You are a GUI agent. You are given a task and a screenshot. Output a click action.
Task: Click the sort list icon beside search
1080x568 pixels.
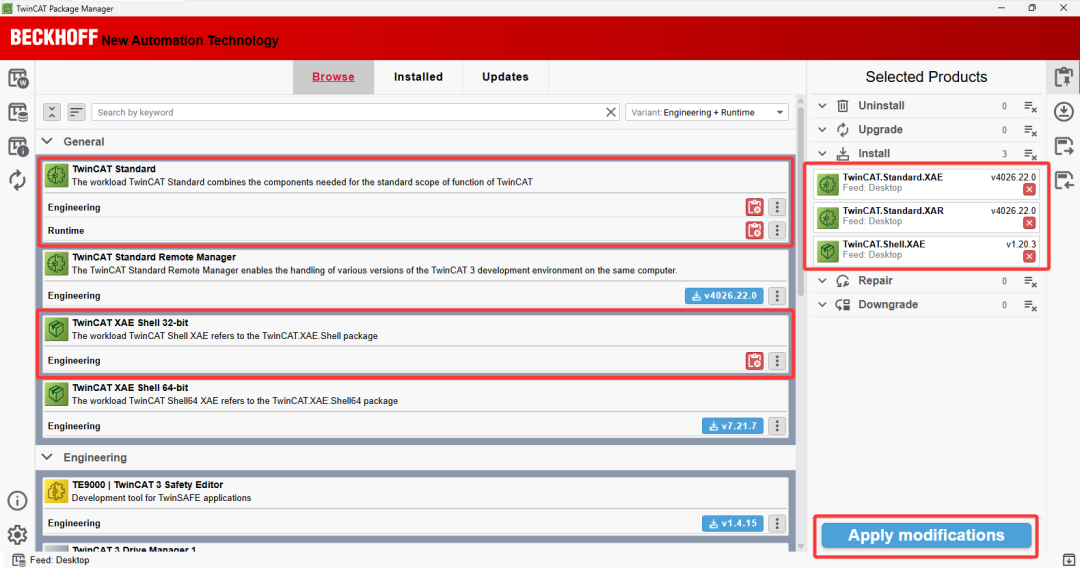tap(76, 112)
